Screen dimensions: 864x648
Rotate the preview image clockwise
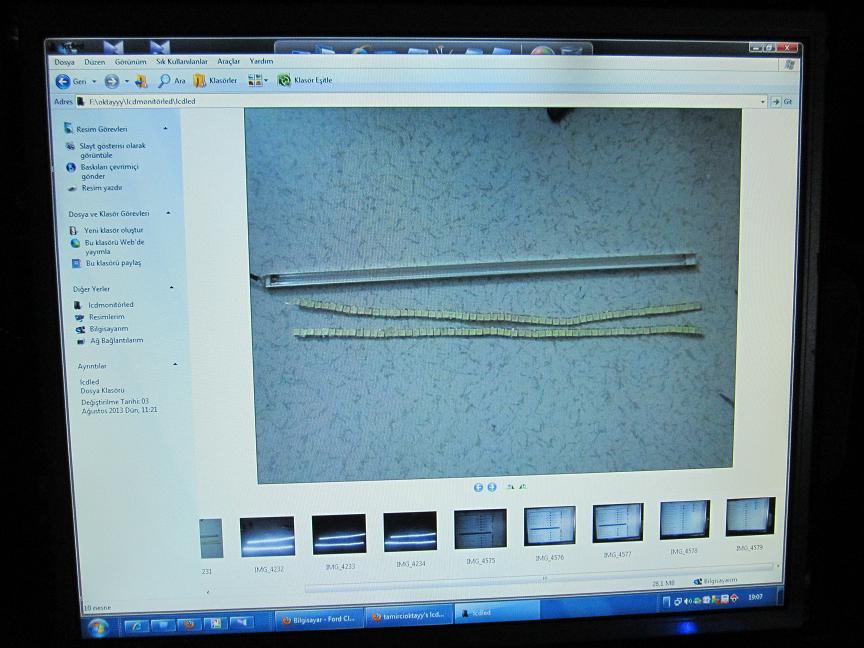[510, 487]
